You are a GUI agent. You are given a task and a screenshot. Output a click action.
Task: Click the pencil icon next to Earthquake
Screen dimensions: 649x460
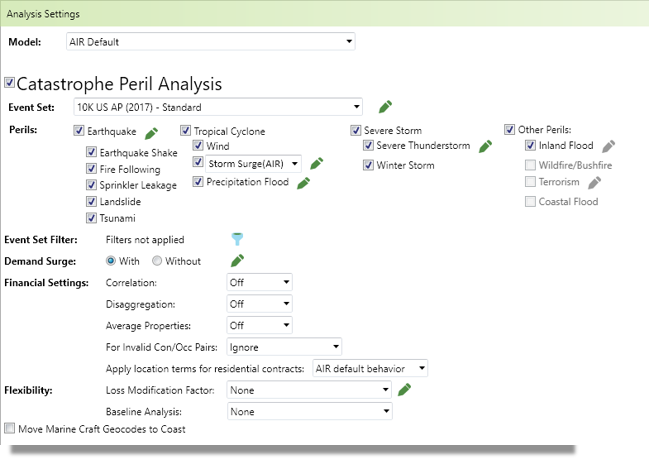151,133
